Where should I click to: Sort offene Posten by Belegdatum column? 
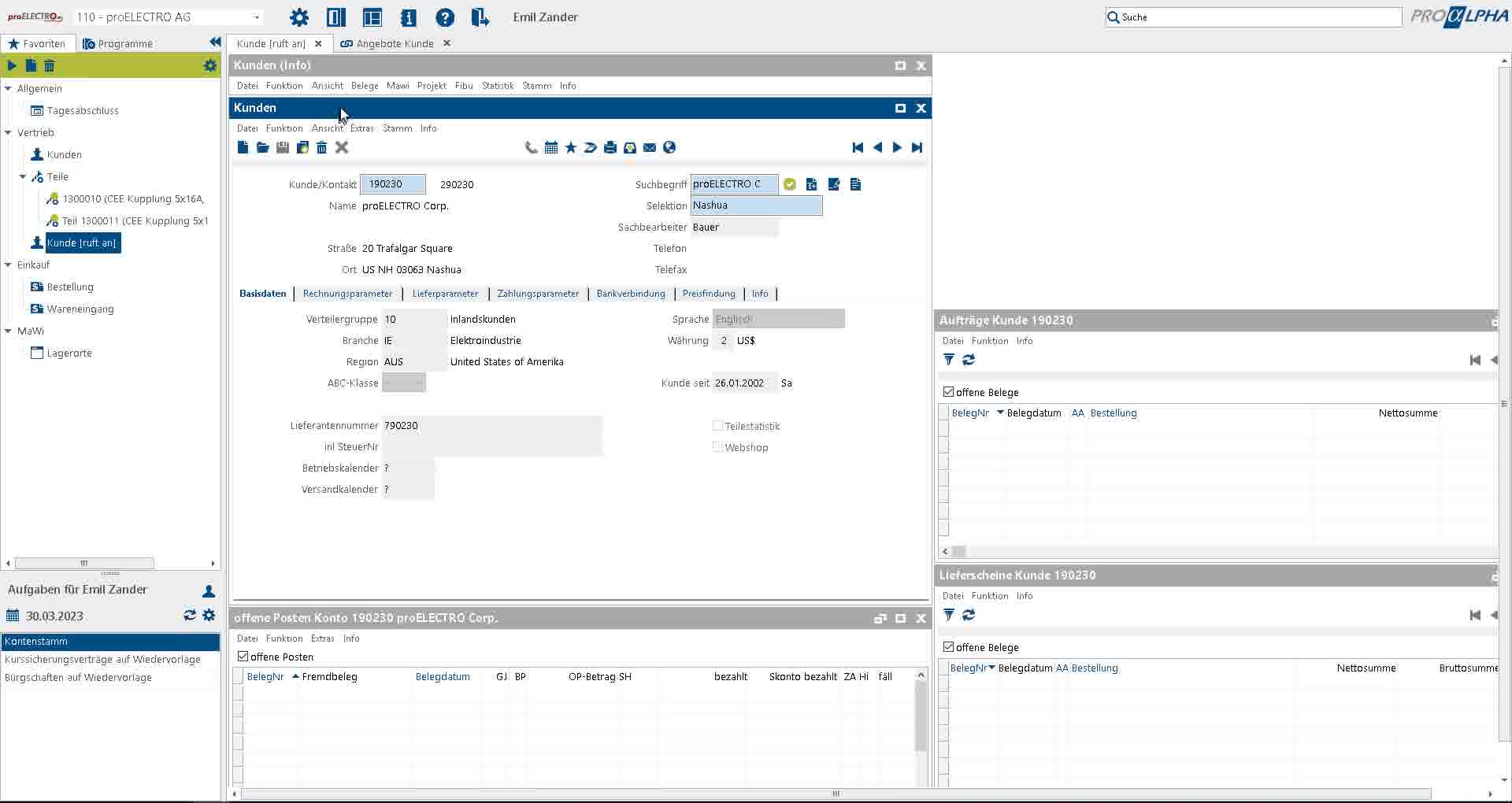pyautogui.click(x=443, y=676)
